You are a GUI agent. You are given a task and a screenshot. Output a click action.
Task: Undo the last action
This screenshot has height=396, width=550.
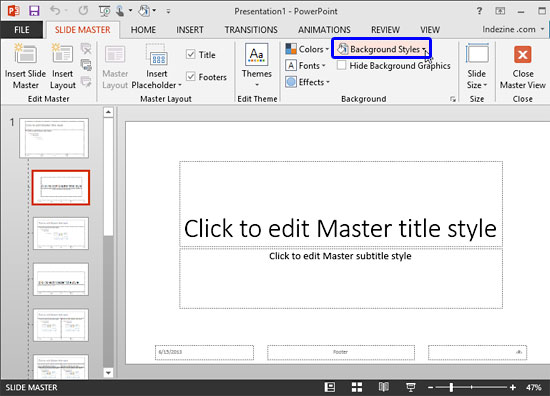click(55, 11)
